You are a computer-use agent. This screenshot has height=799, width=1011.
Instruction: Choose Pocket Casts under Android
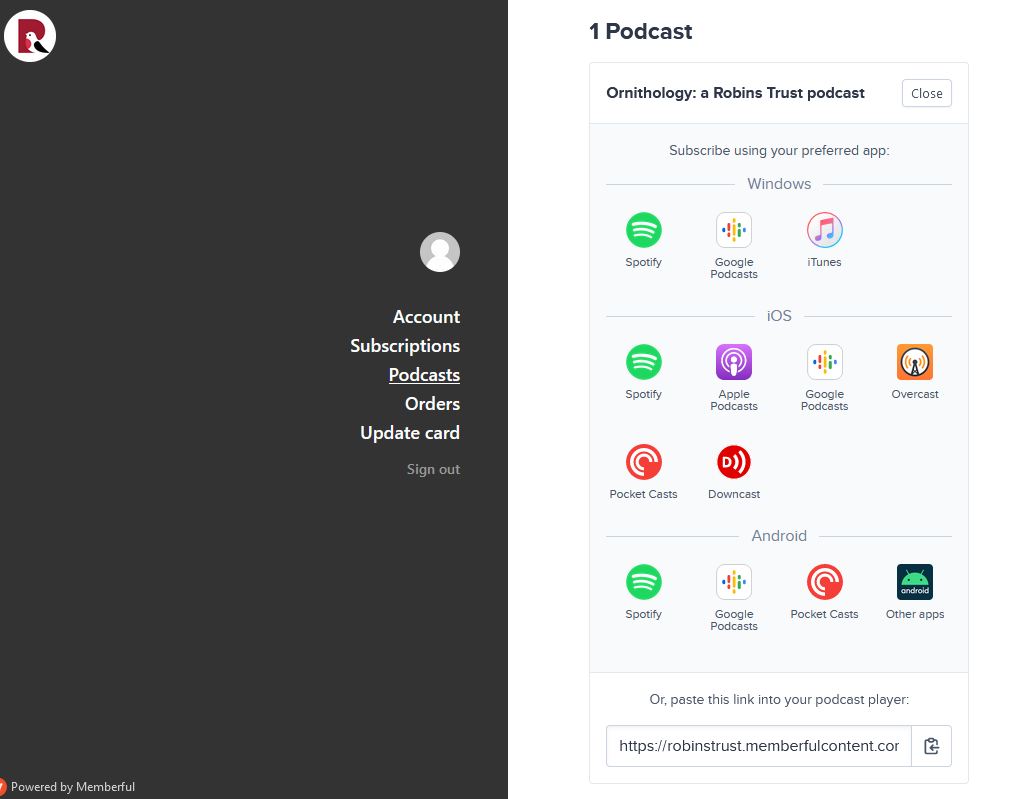pyautogui.click(x=824, y=582)
